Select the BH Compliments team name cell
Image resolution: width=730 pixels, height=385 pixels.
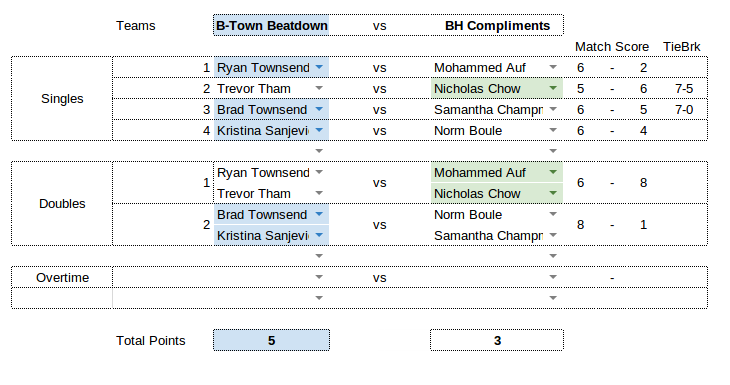(x=497, y=26)
